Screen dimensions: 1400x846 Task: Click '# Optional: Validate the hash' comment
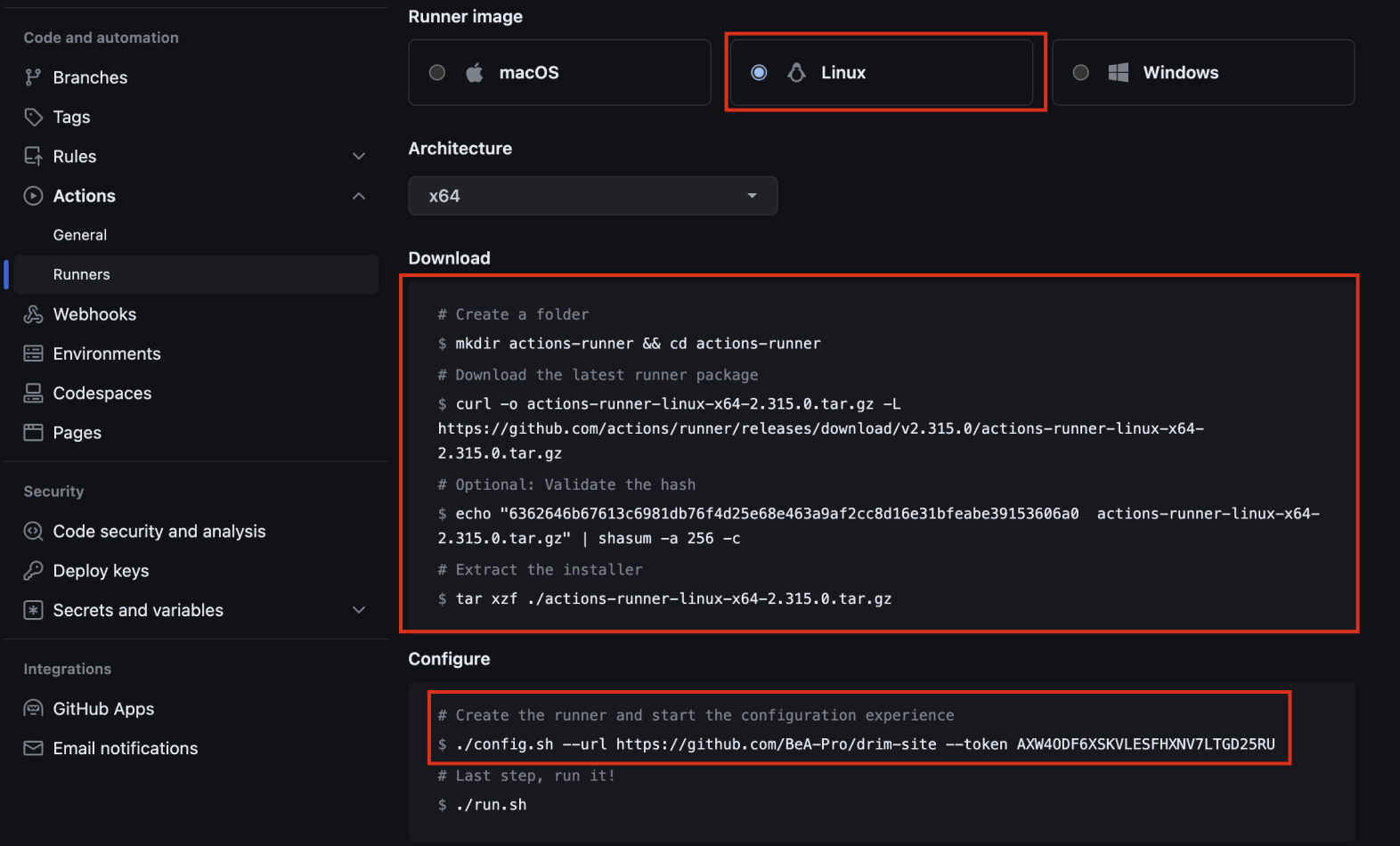tap(566, 484)
